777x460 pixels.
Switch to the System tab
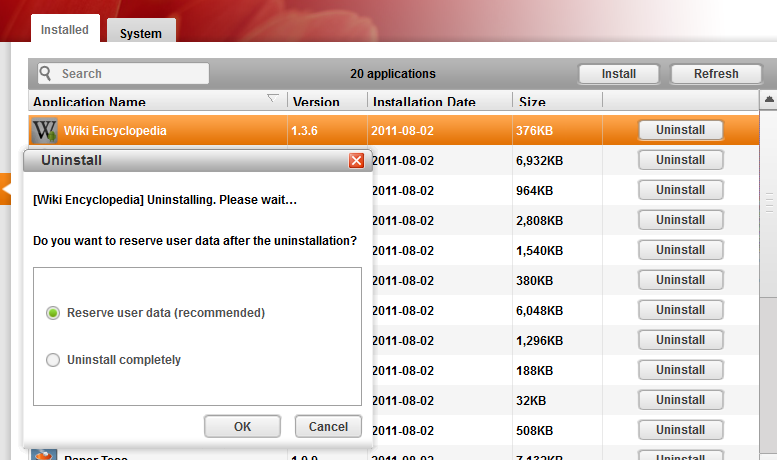[140, 33]
